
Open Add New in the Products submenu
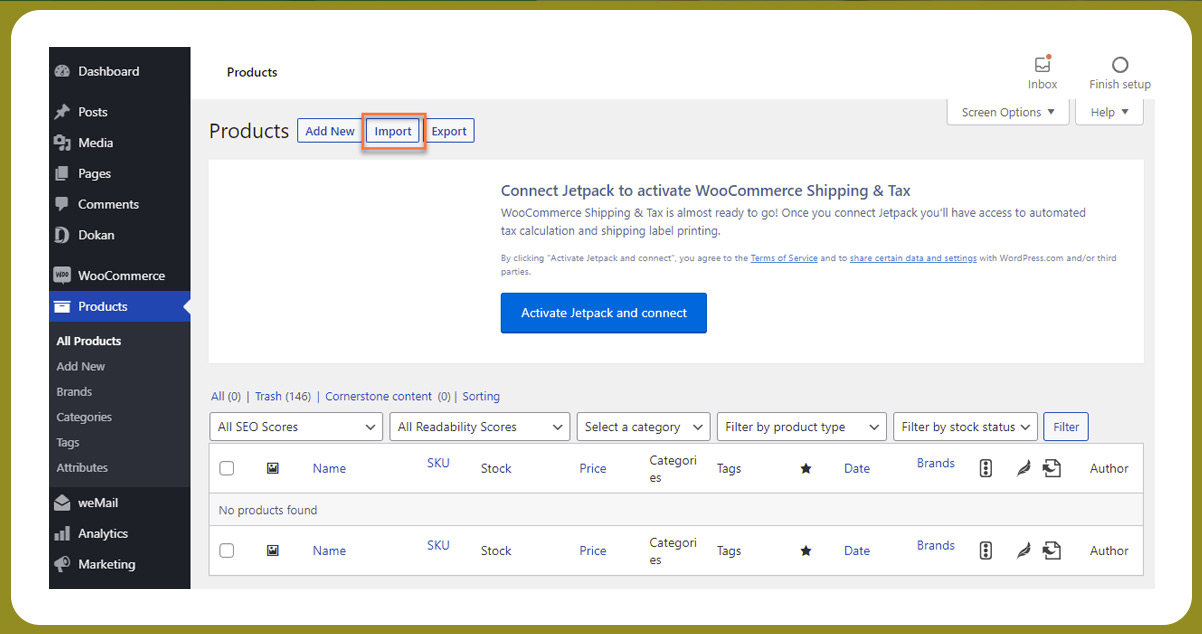(81, 366)
